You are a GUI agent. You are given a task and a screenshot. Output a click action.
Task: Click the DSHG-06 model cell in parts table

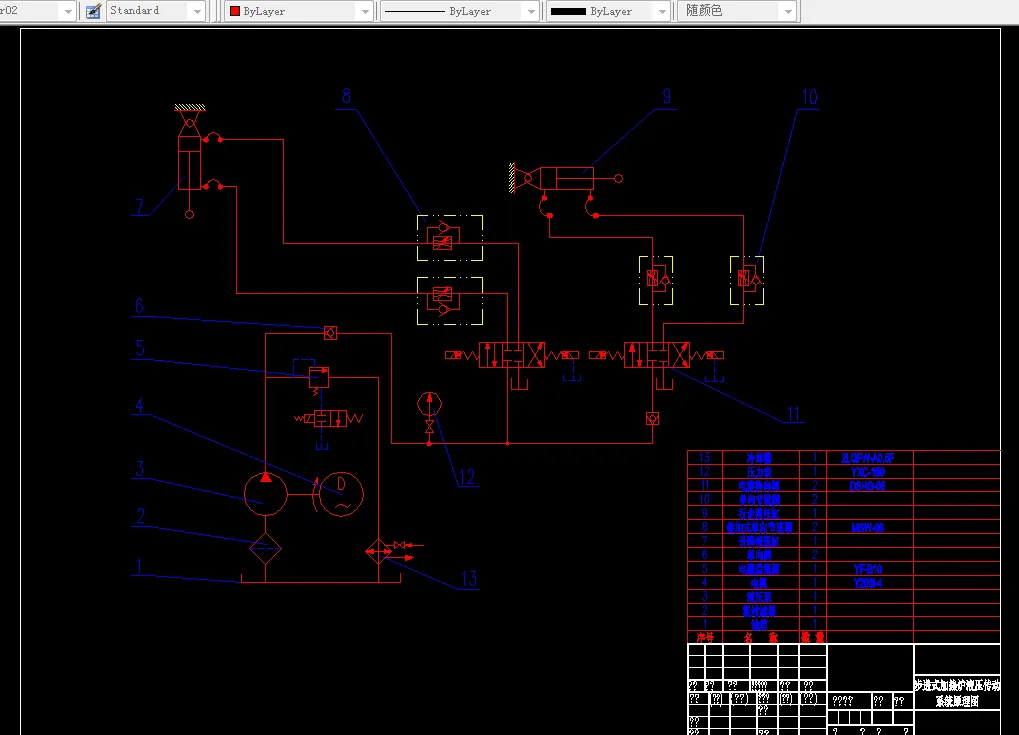point(870,486)
